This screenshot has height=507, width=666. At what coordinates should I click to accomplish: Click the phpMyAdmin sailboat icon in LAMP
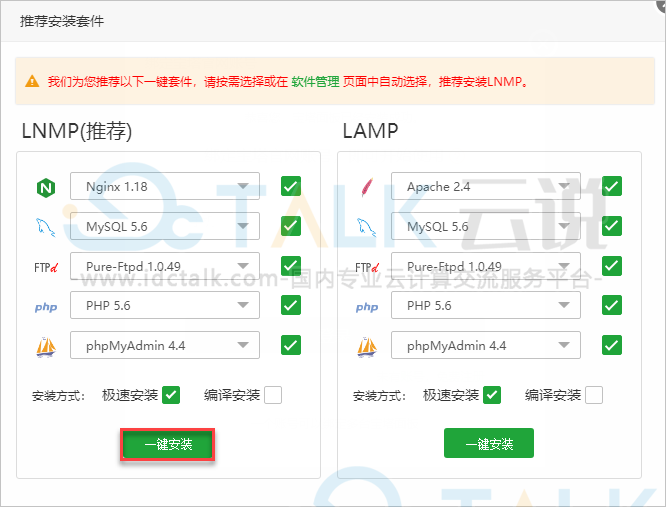367,346
